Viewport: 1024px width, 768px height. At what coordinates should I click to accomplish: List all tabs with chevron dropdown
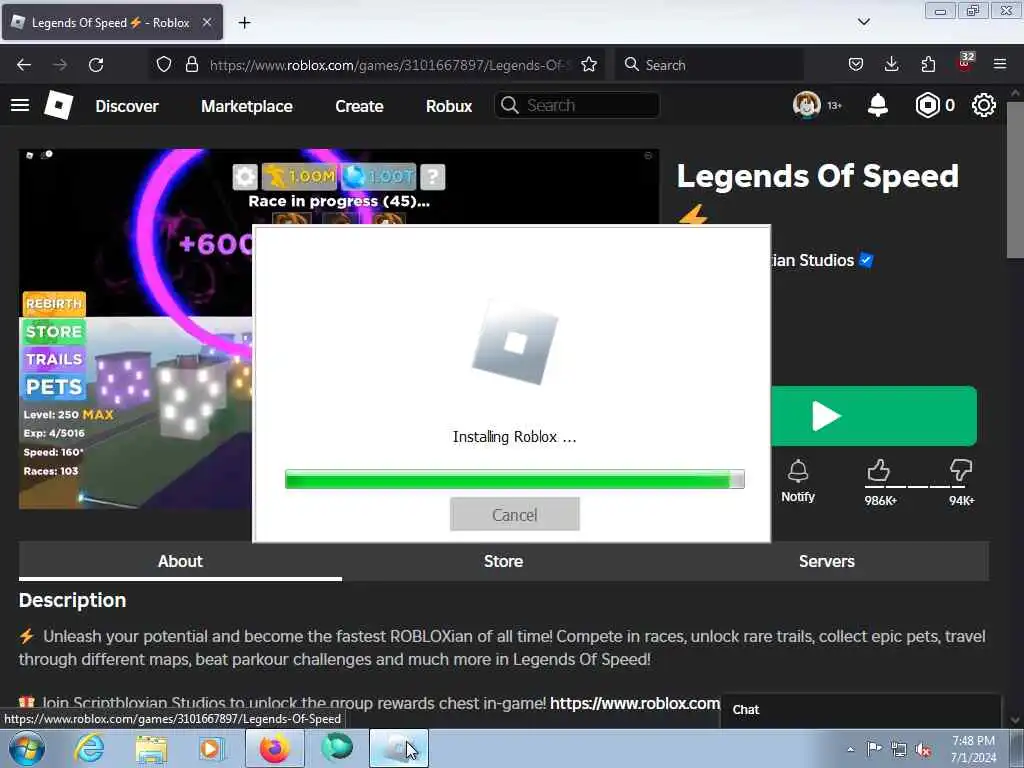click(864, 22)
